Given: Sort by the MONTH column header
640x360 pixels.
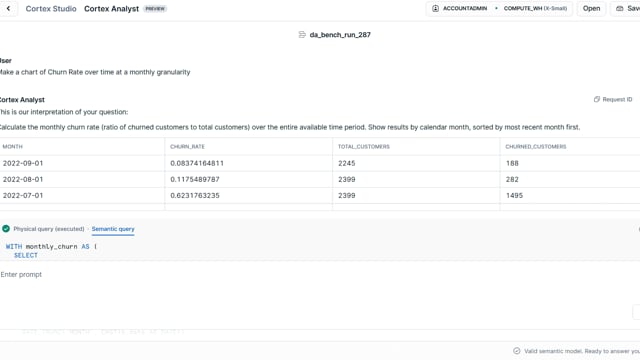Looking at the screenshot, I should pyautogui.click(x=13, y=147).
